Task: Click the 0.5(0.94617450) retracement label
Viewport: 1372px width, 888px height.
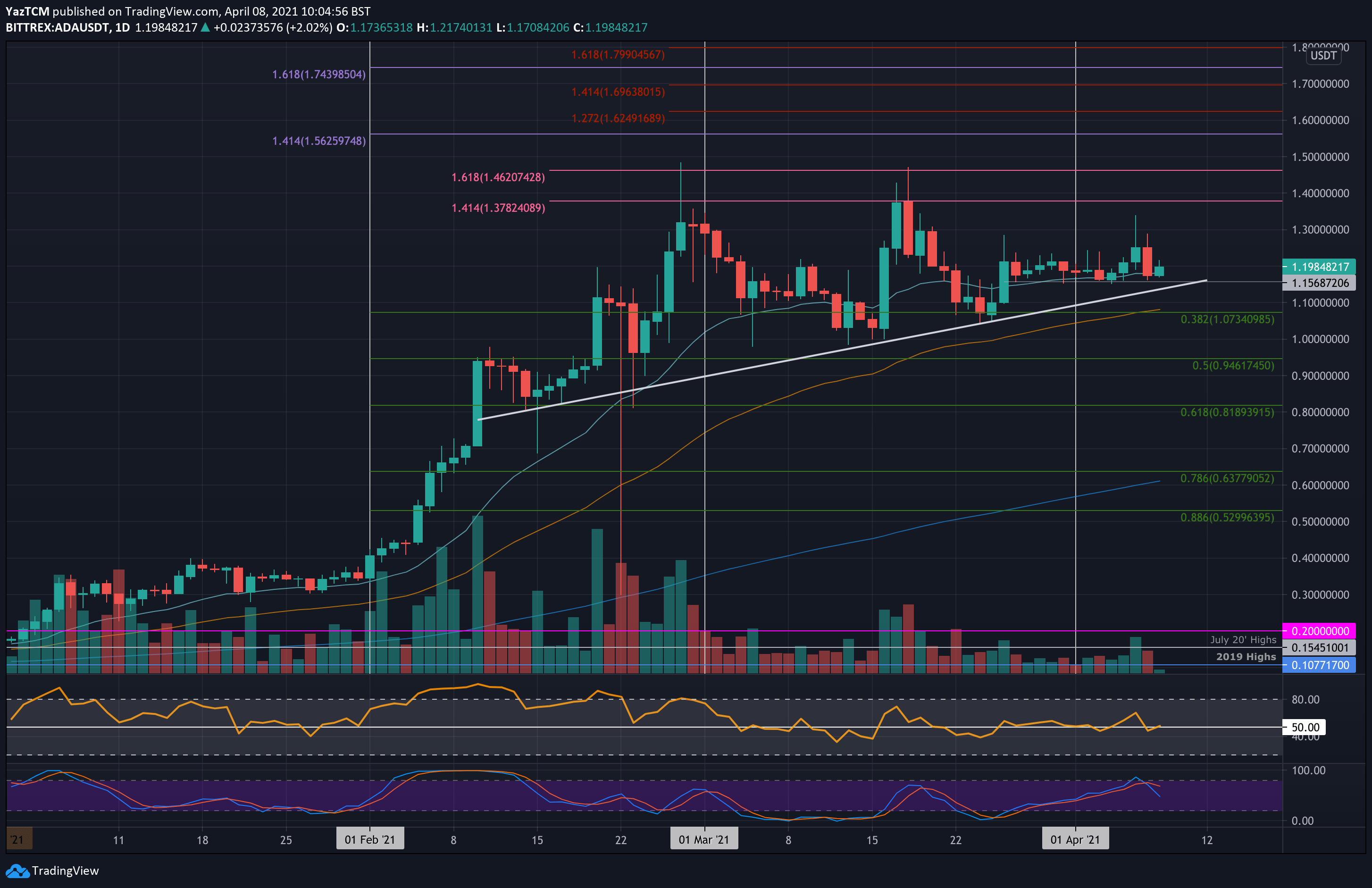Action: point(1233,365)
